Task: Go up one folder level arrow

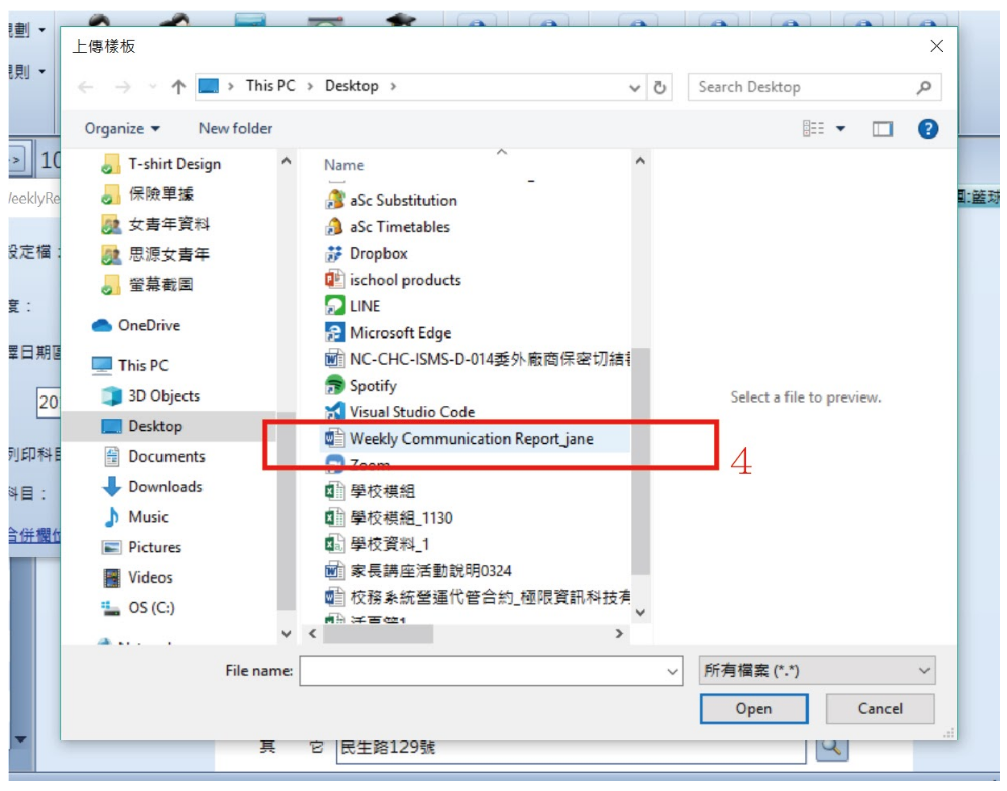Action: tap(179, 87)
